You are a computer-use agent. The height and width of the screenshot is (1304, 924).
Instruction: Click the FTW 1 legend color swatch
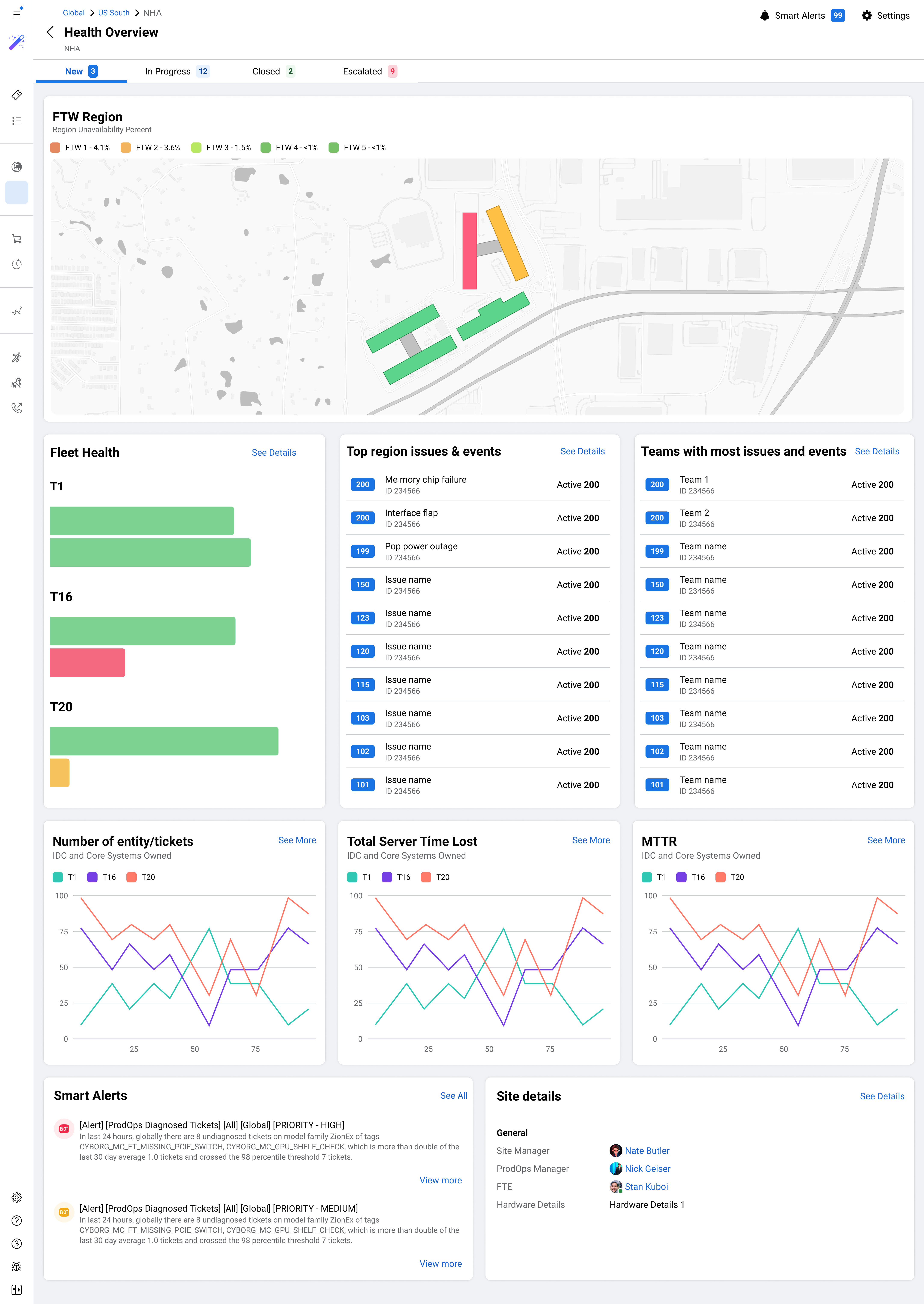pyautogui.click(x=55, y=147)
